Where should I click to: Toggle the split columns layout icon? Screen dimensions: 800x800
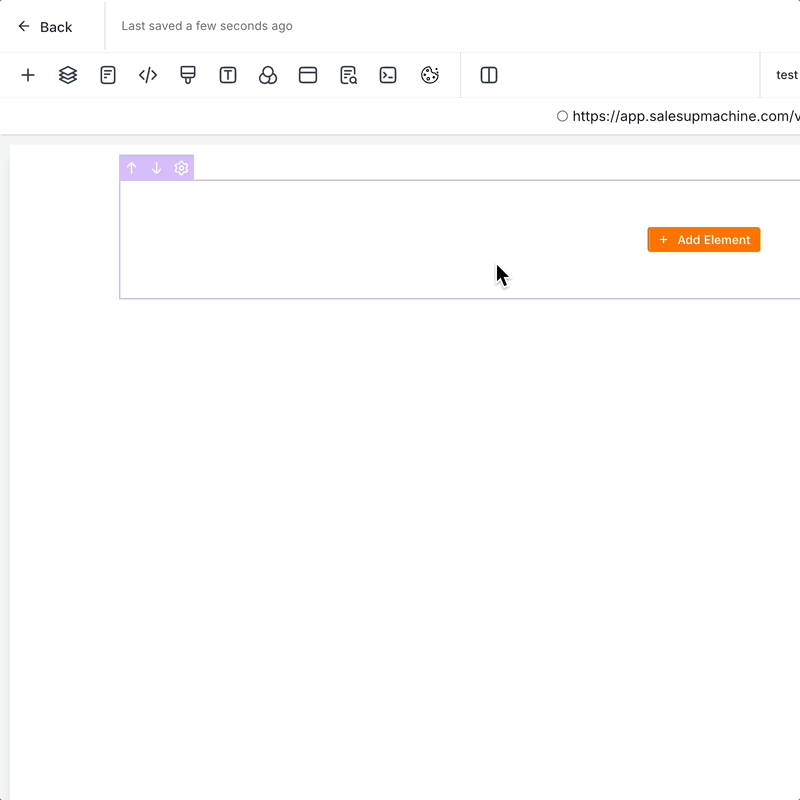tap(489, 76)
